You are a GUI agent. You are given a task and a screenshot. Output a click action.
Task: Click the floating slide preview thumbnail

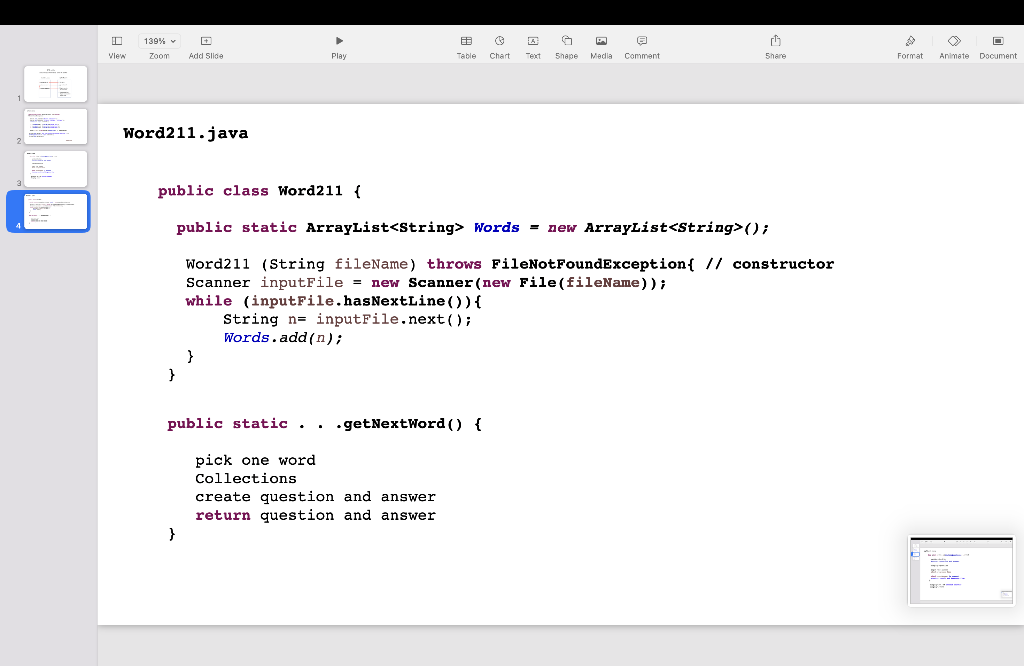pyautogui.click(x=961, y=571)
